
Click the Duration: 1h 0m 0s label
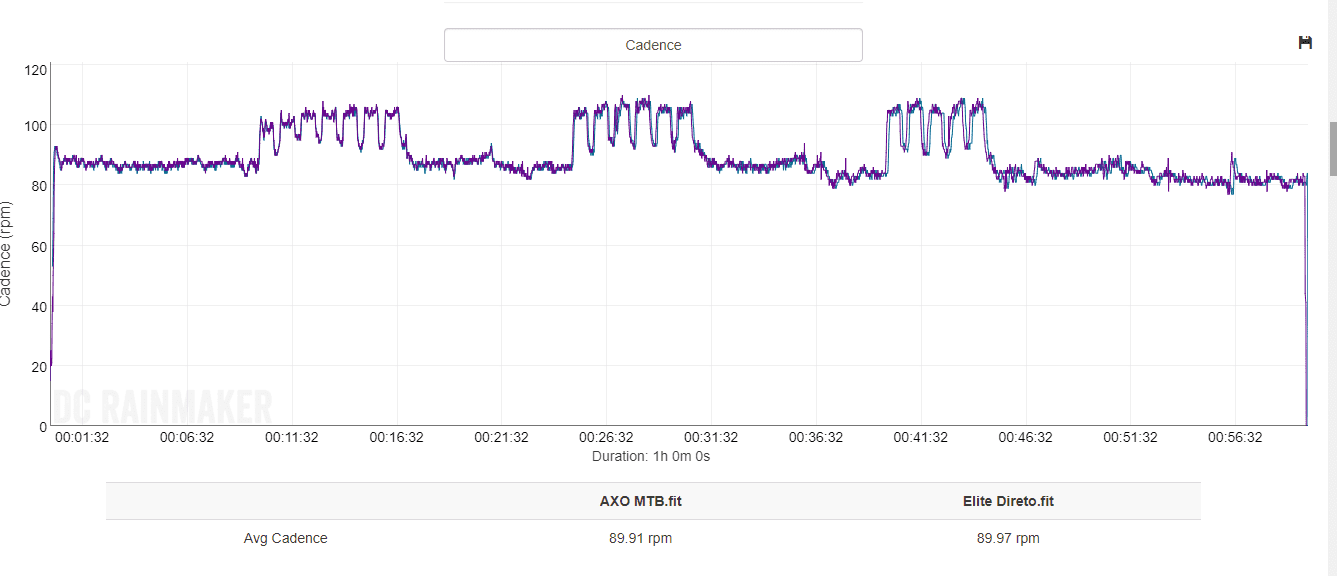(651, 456)
